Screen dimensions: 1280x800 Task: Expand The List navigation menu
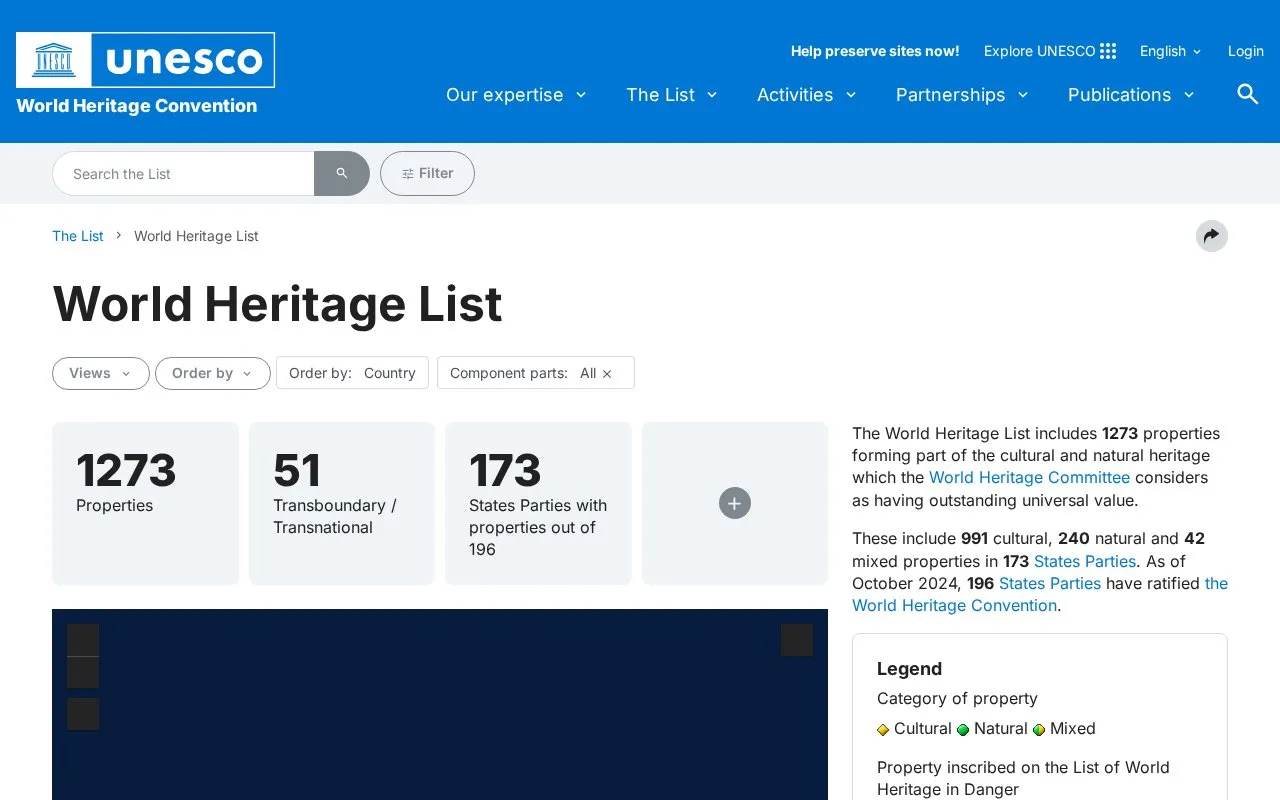pos(672,95)
